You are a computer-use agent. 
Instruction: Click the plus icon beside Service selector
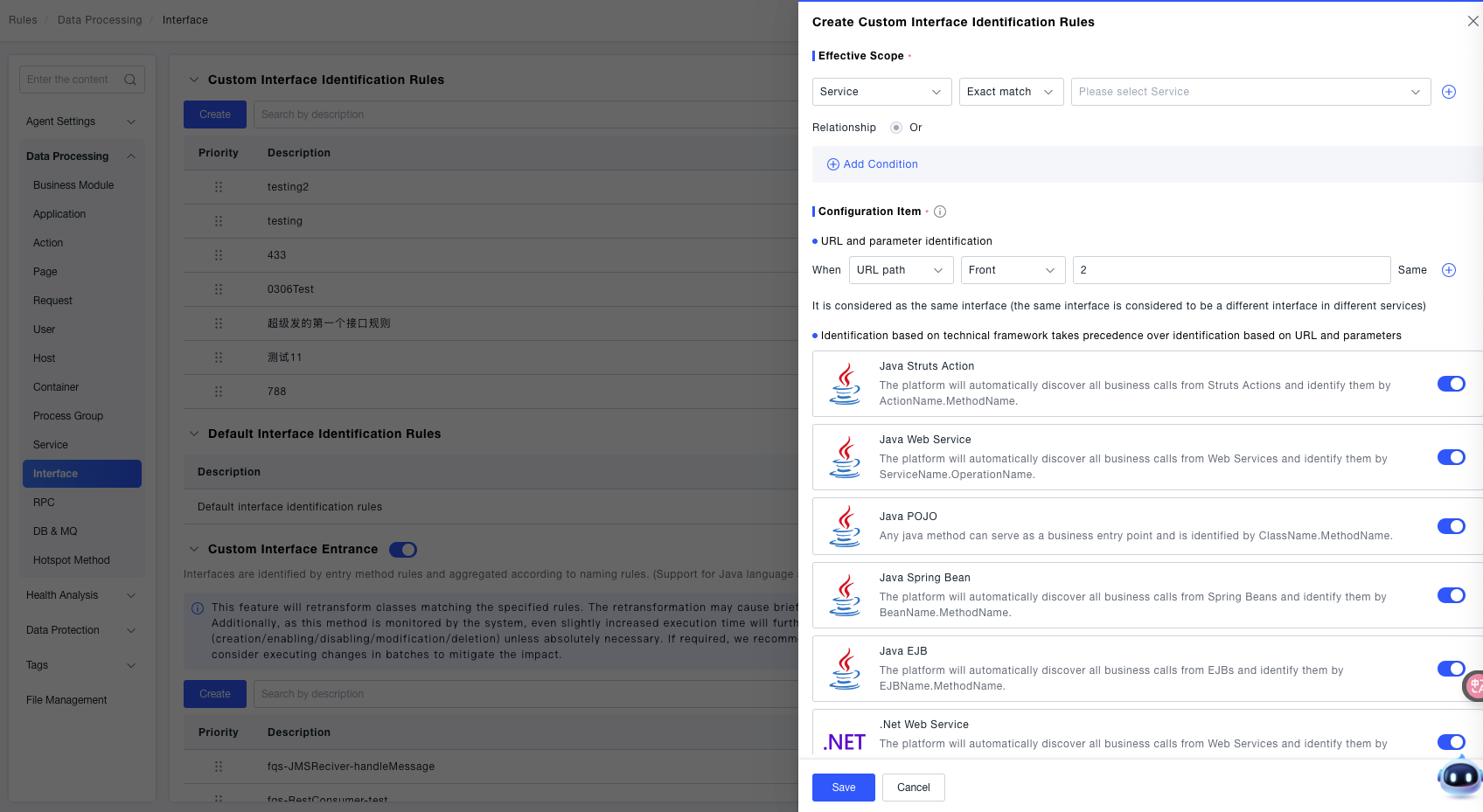click(x=1448, y=92)
